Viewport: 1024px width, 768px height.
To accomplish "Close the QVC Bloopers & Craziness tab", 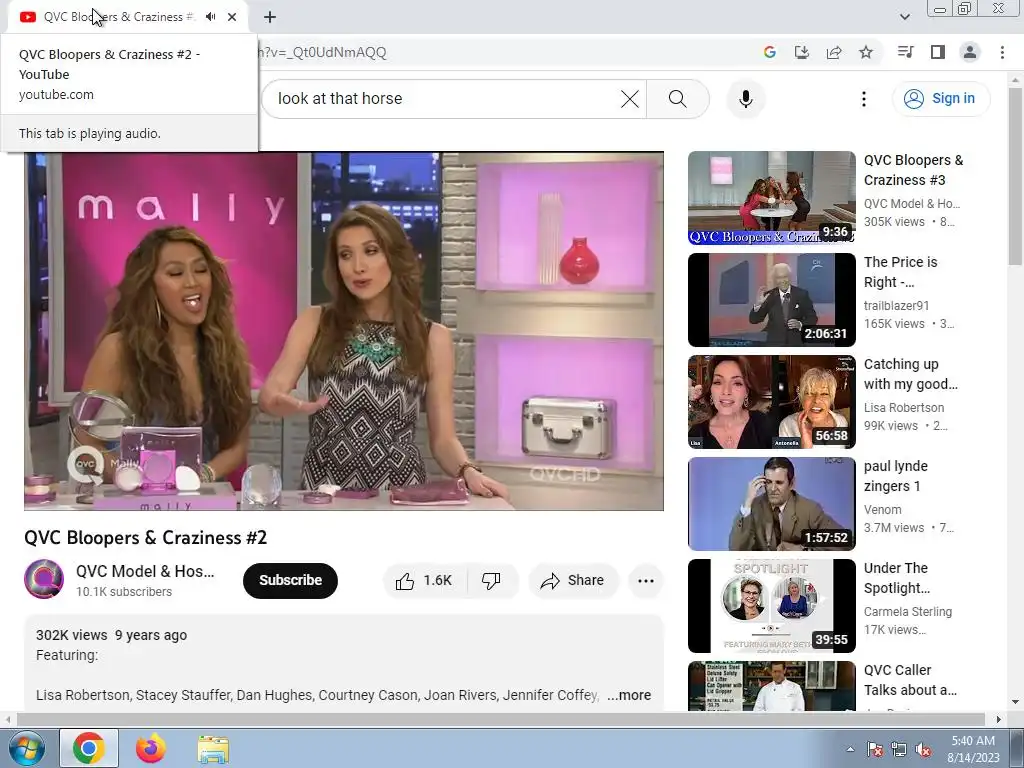I will pos(232,17).
